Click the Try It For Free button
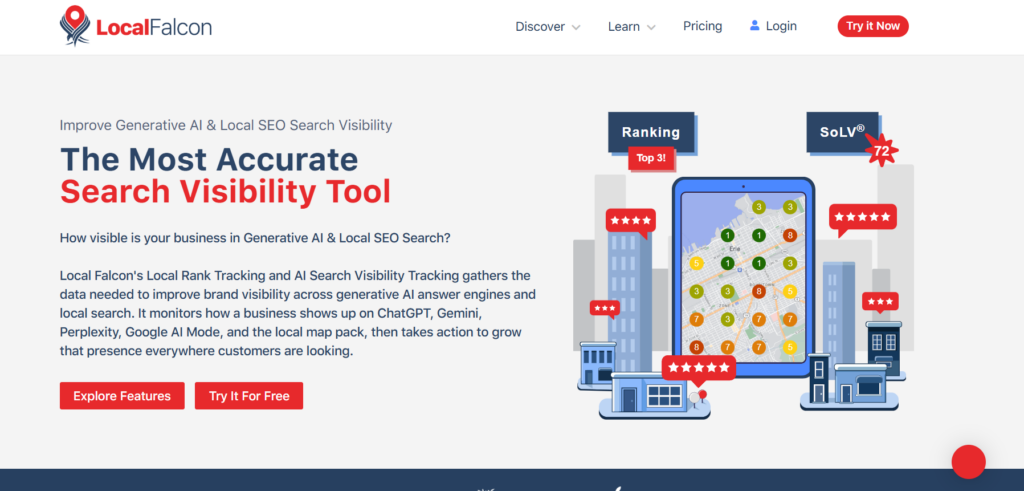 pos(249,396)
